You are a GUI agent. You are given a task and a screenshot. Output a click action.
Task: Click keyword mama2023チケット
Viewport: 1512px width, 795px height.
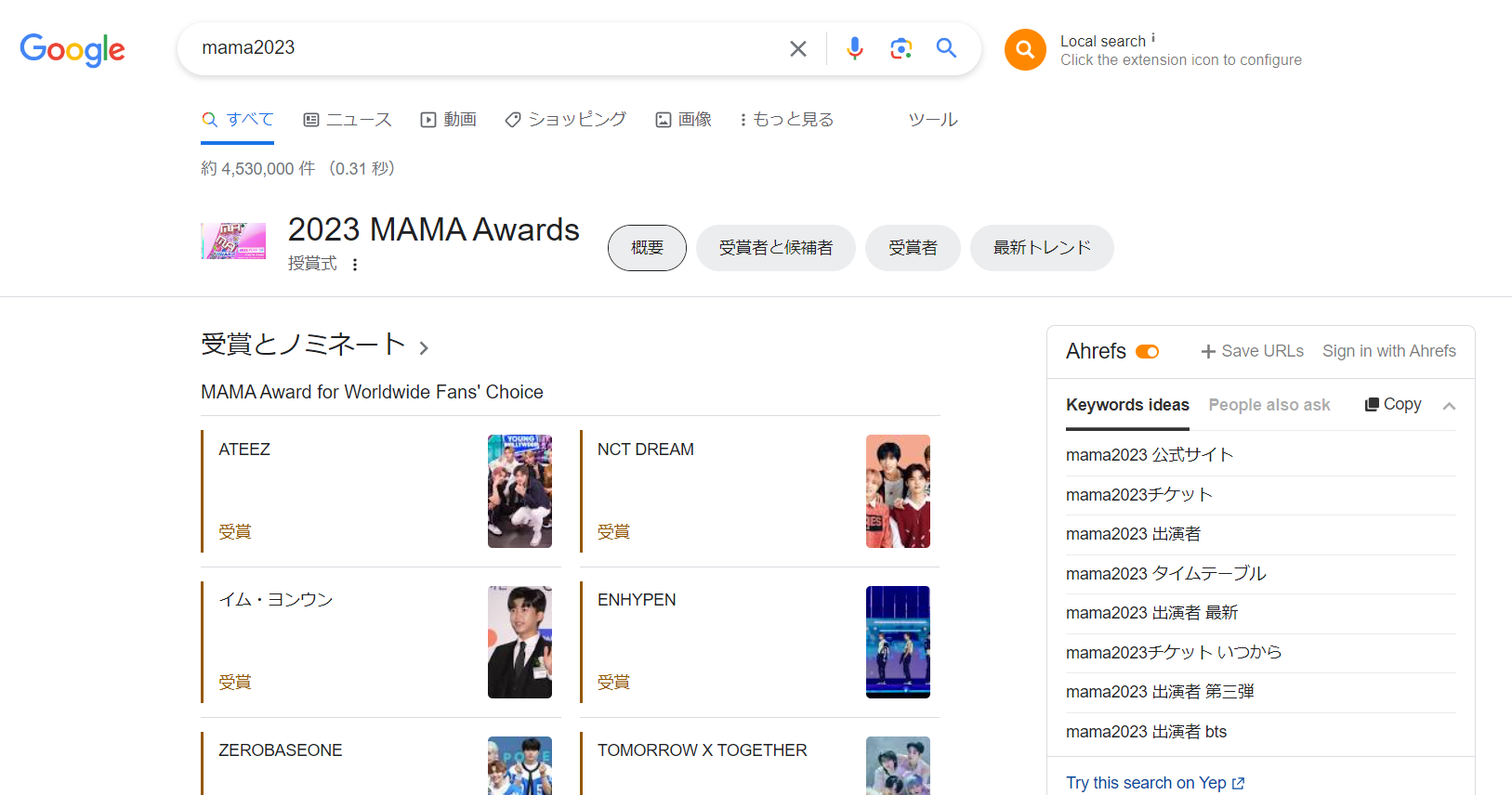coord(1139,495)
